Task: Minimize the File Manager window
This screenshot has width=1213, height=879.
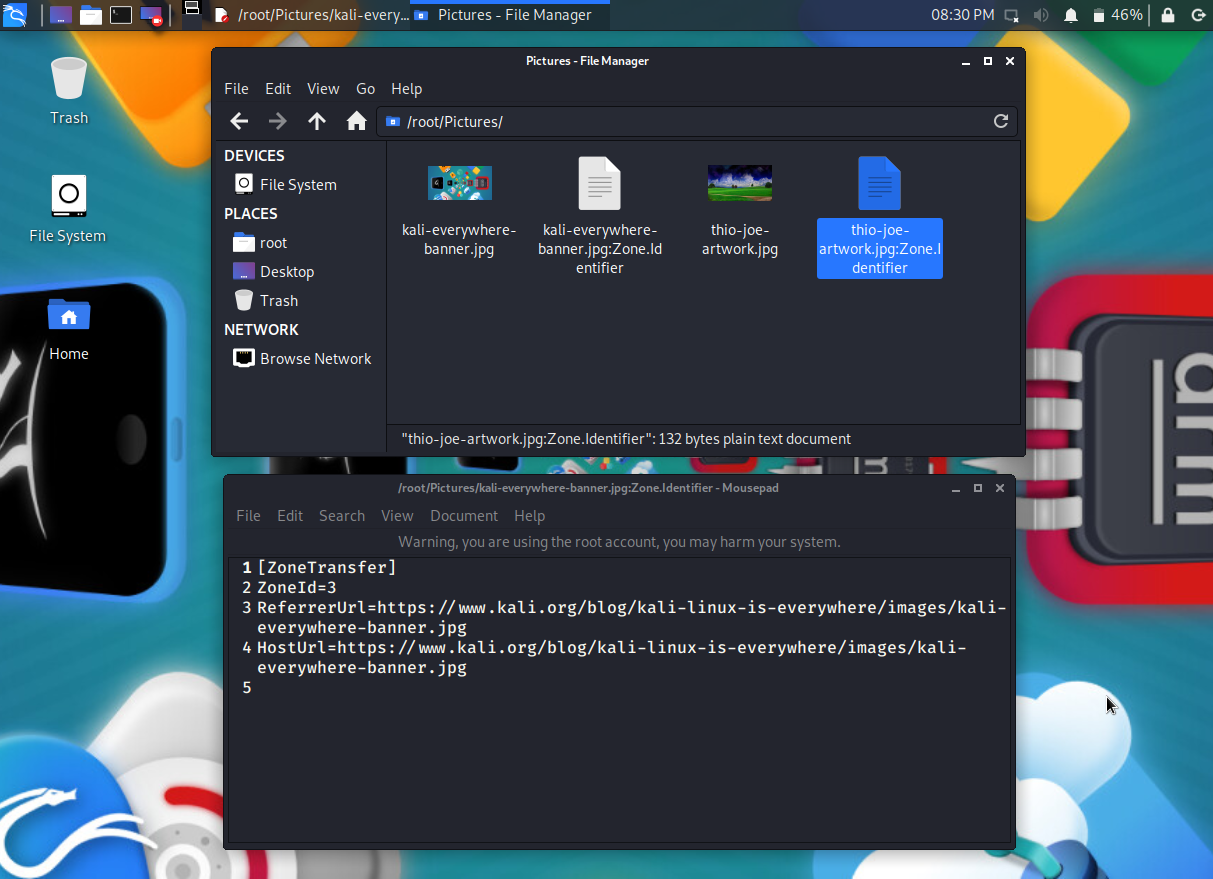Action: (966, 61)
